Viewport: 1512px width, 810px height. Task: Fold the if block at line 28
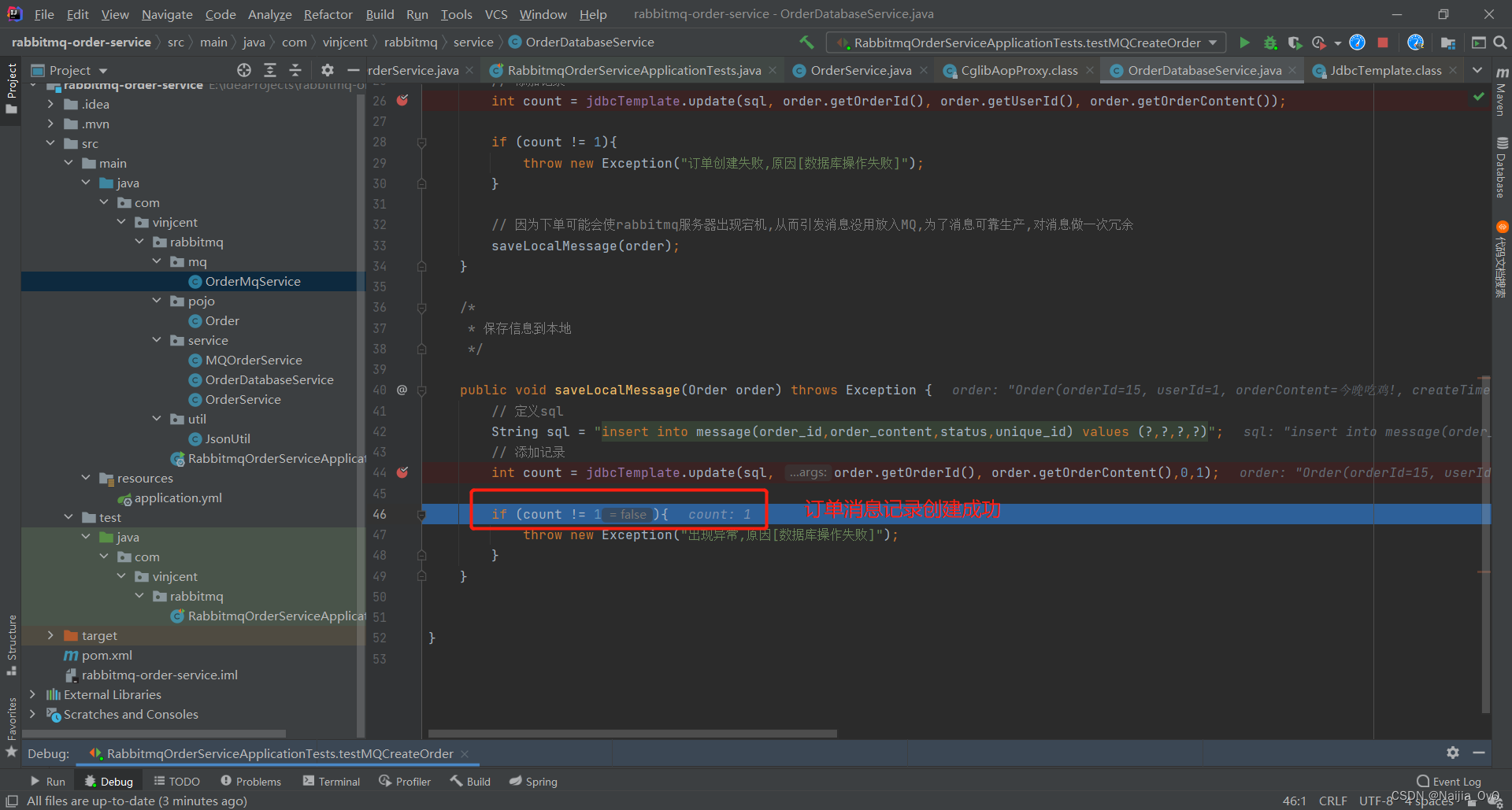coord(421,142)
